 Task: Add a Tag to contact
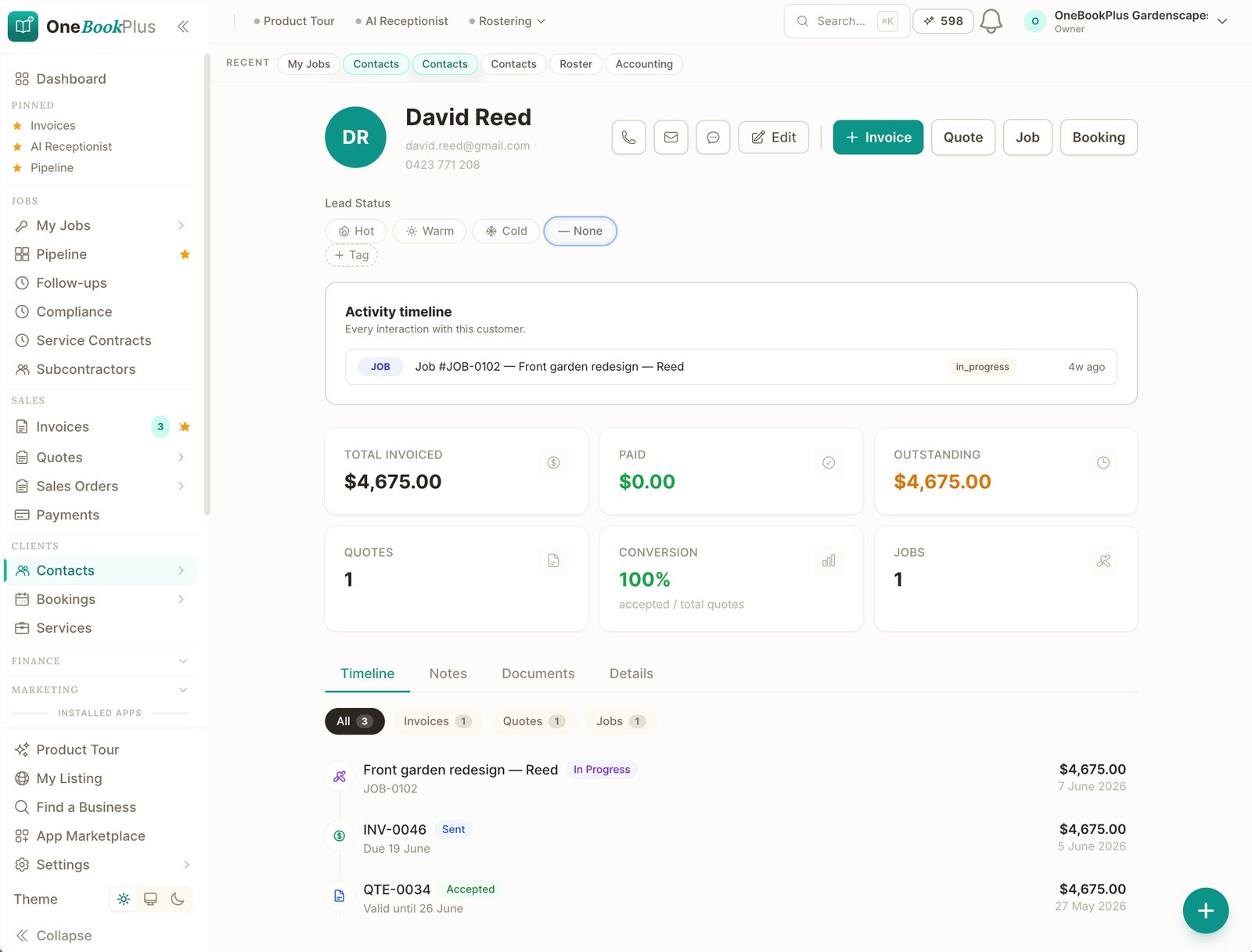tap(351, 255)
